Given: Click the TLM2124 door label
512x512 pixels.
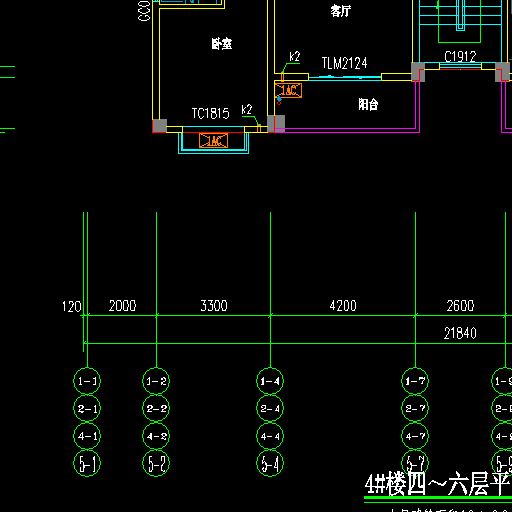Looking at the screenshot, I should click(344, 63).
